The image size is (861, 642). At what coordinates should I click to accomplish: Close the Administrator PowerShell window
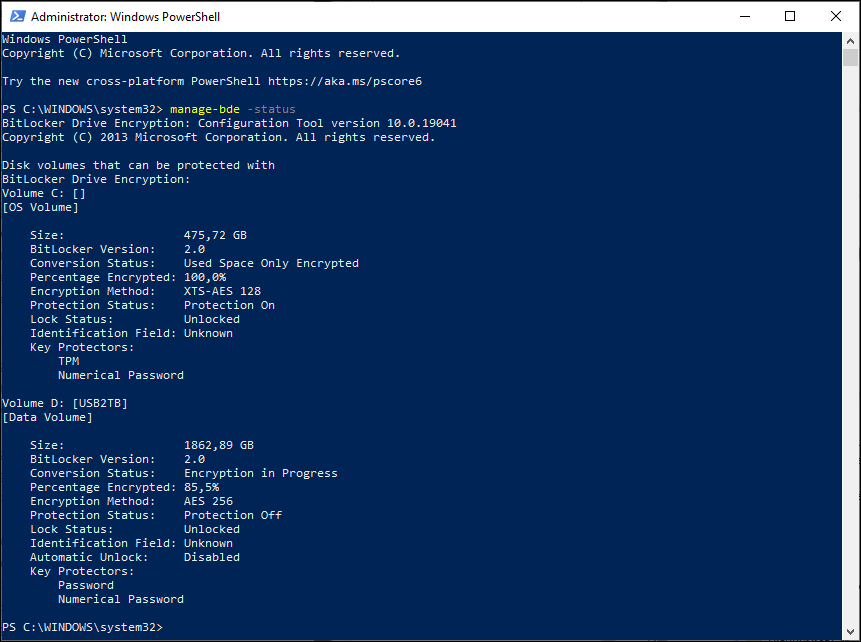tap(836, 16)
